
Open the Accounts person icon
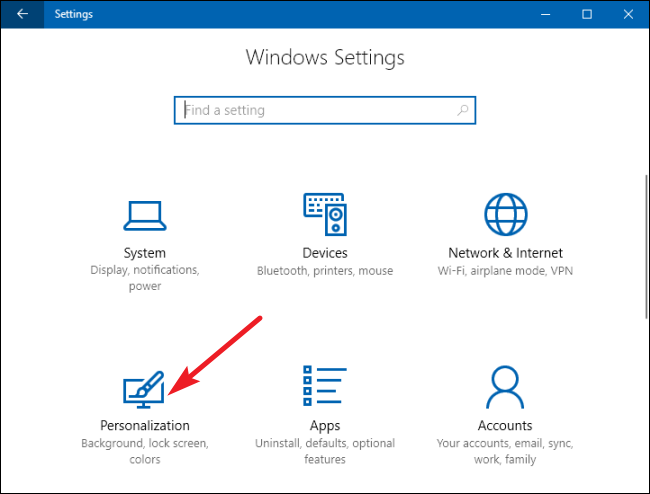(x=505, y=387)
